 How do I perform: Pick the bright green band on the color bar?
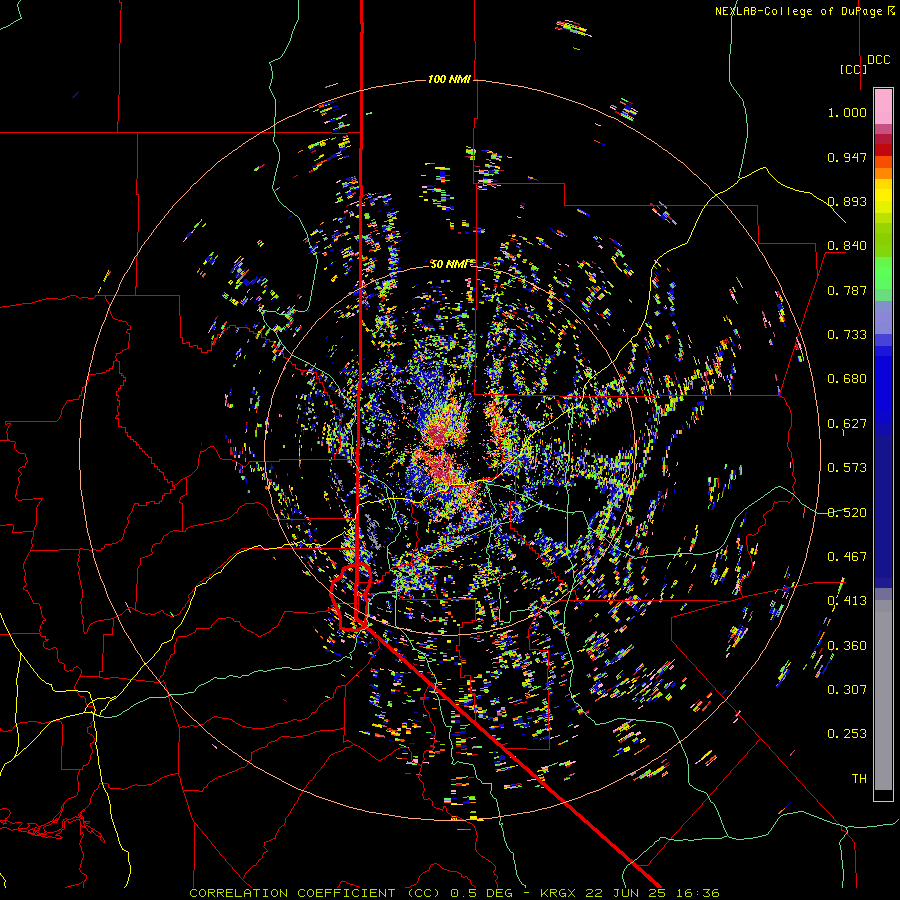tap(883, 273)
